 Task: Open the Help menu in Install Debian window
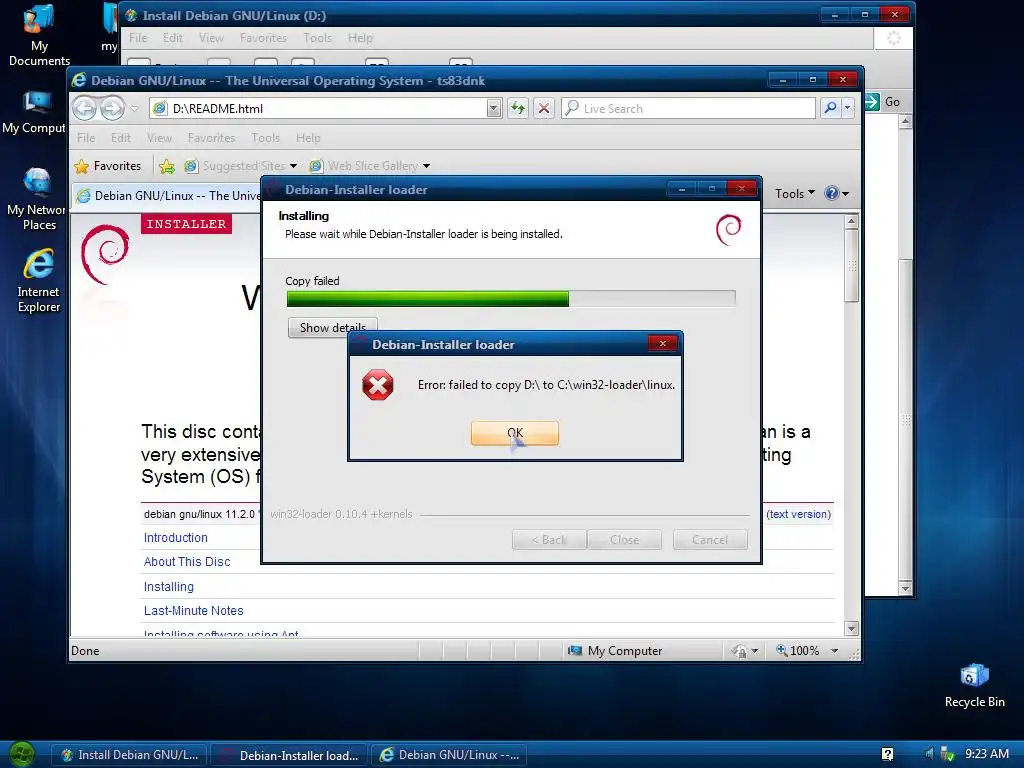click(360, 38)
